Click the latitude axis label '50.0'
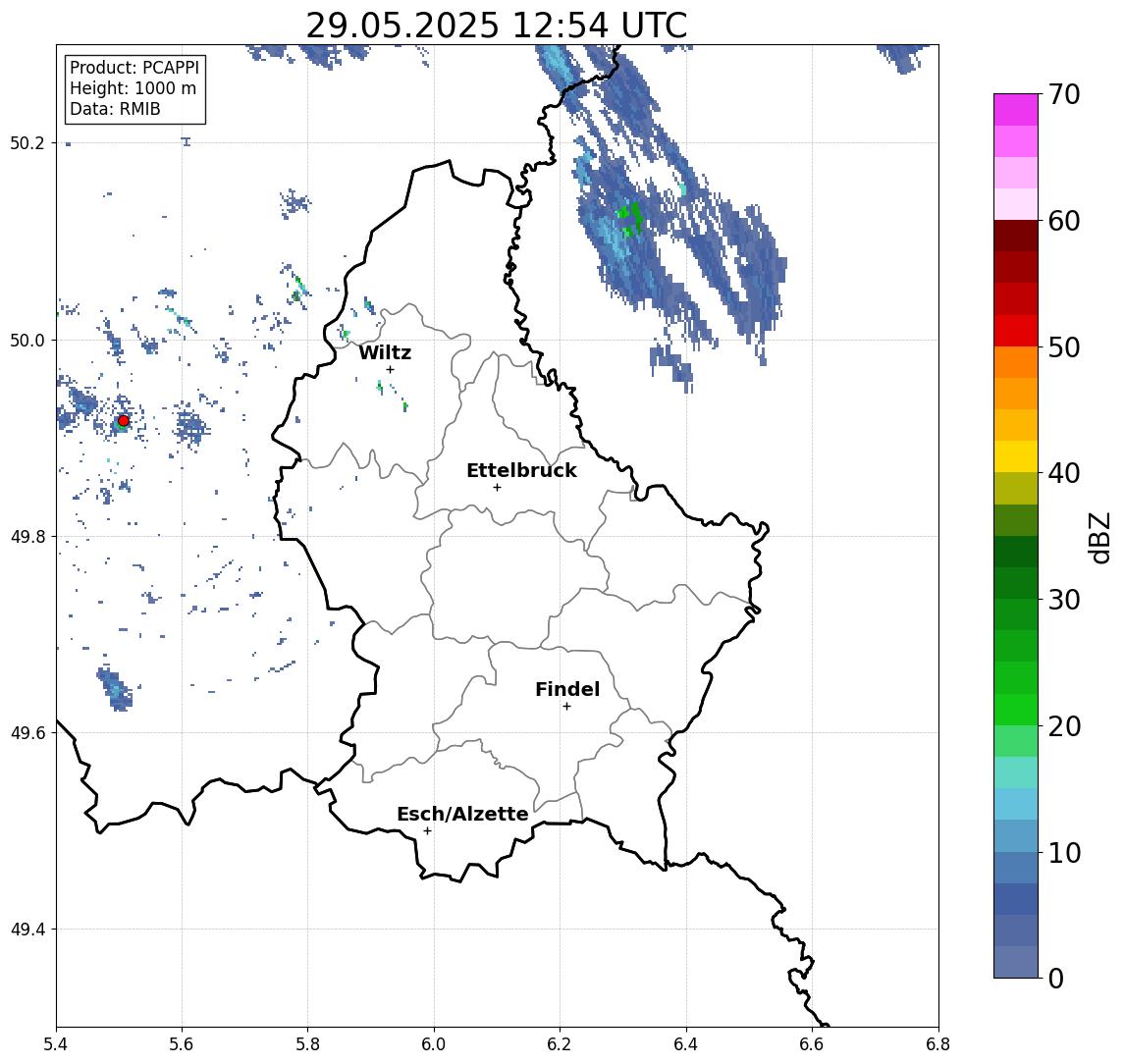This screenshot has width=1124, height=1064. point(27,340)
